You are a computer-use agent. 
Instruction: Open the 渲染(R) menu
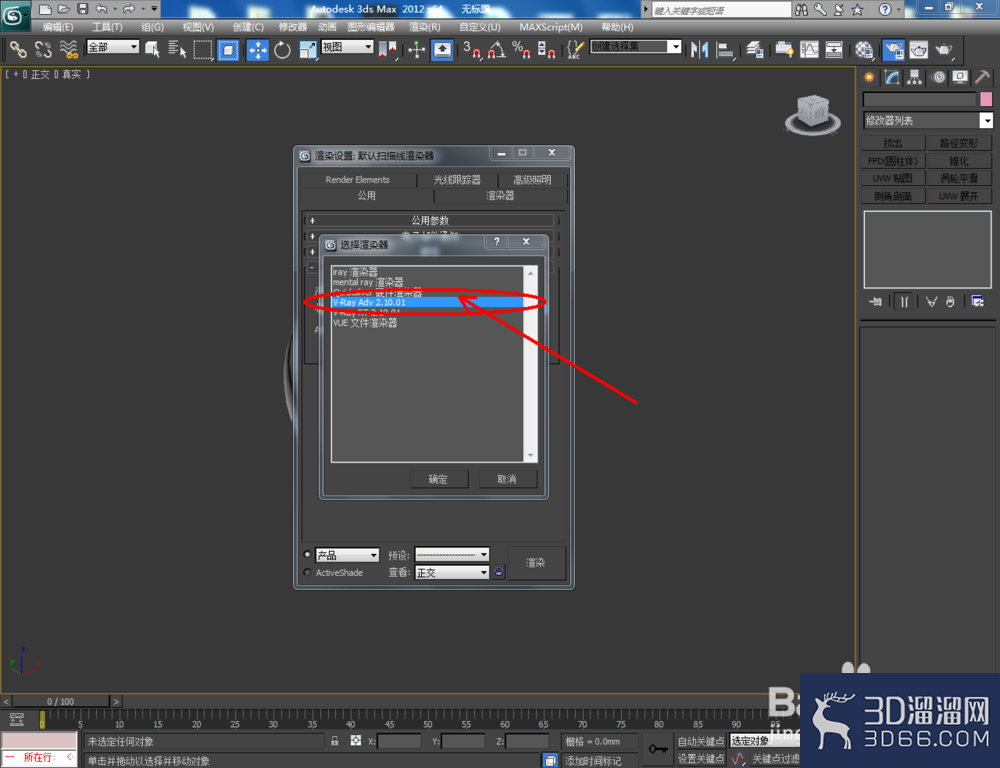point(424,27)
